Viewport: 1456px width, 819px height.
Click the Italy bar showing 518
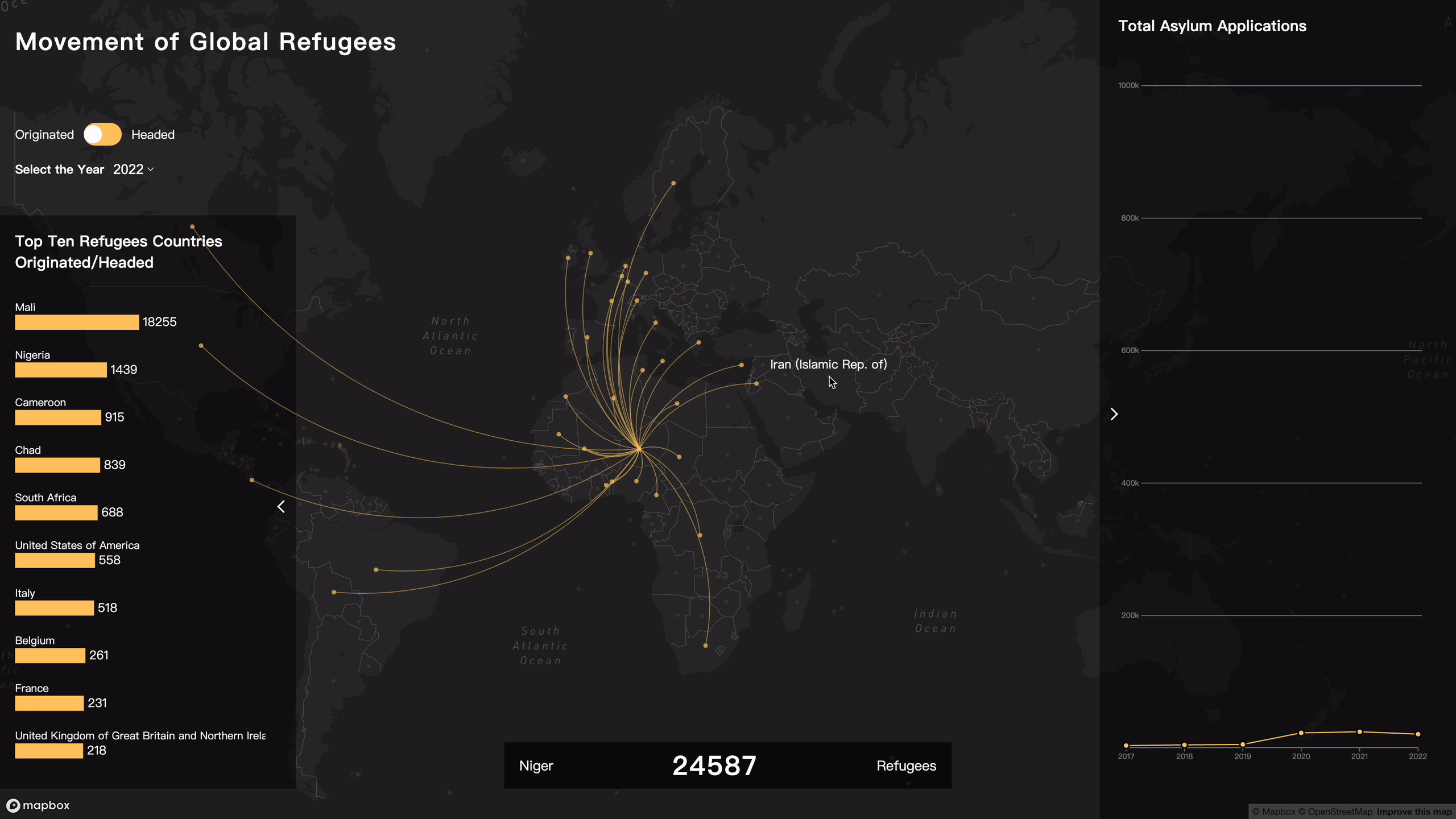55,608
